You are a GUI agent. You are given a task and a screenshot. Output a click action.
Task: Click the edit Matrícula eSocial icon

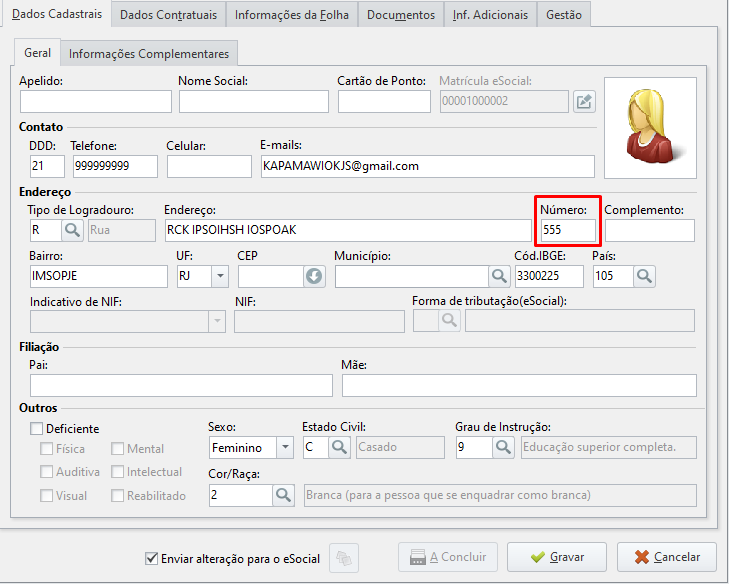tap(584, 101)
